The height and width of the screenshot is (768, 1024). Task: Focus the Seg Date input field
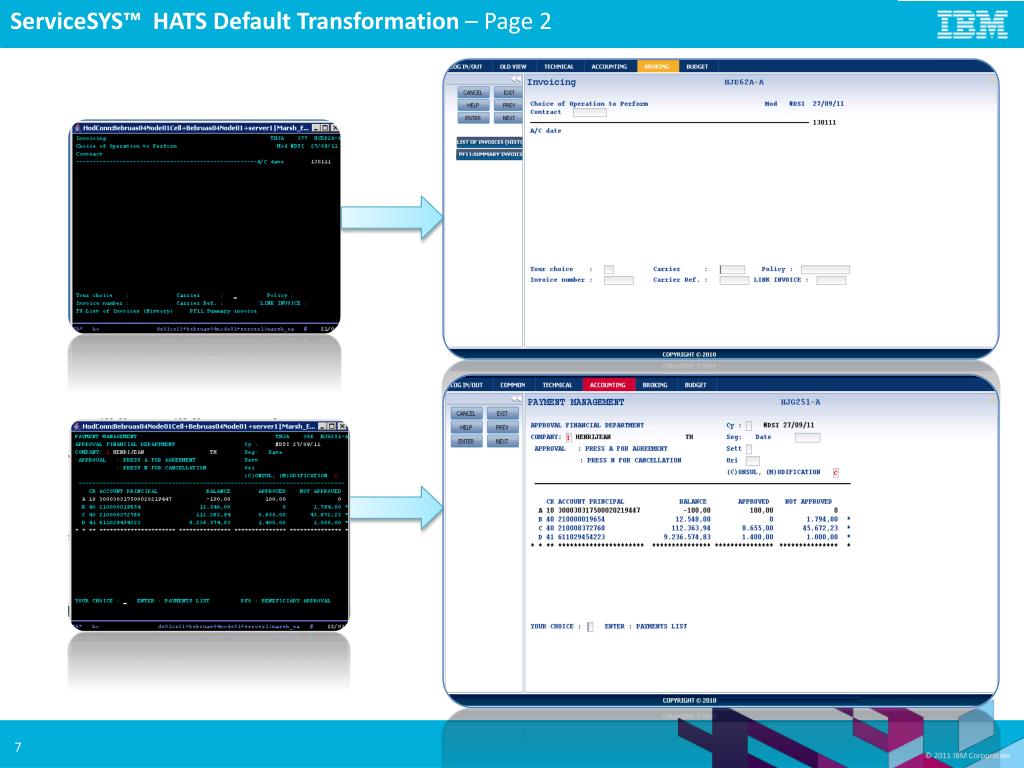point(807,438)
